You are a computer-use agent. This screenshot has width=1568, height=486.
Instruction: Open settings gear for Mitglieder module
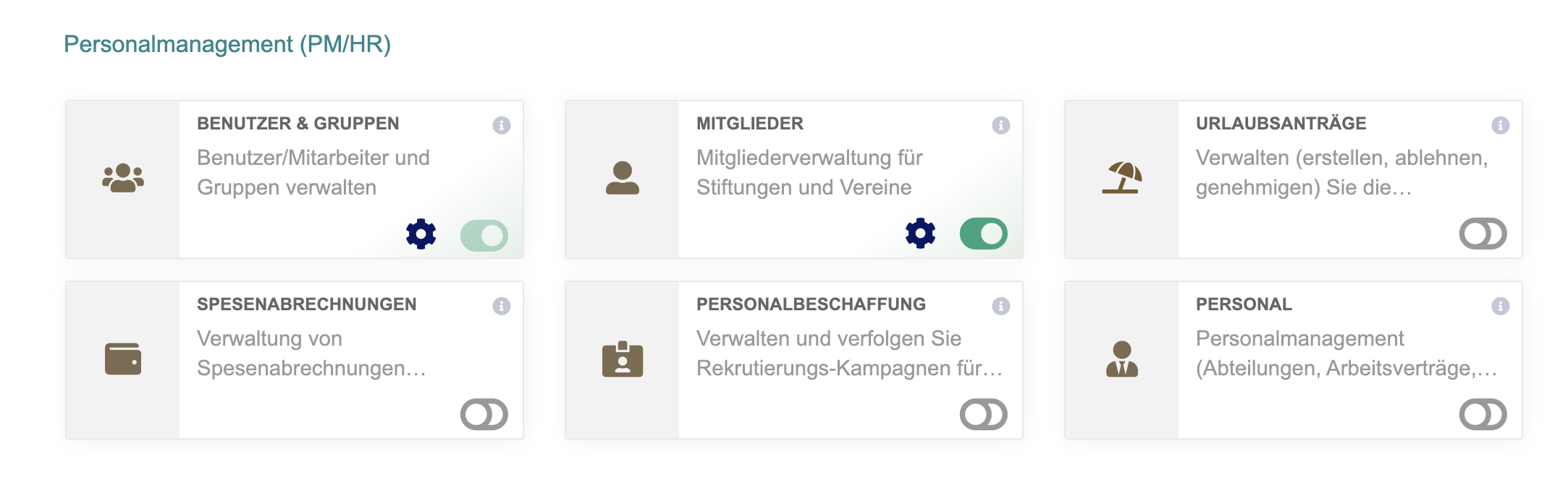tap(920, 234)
